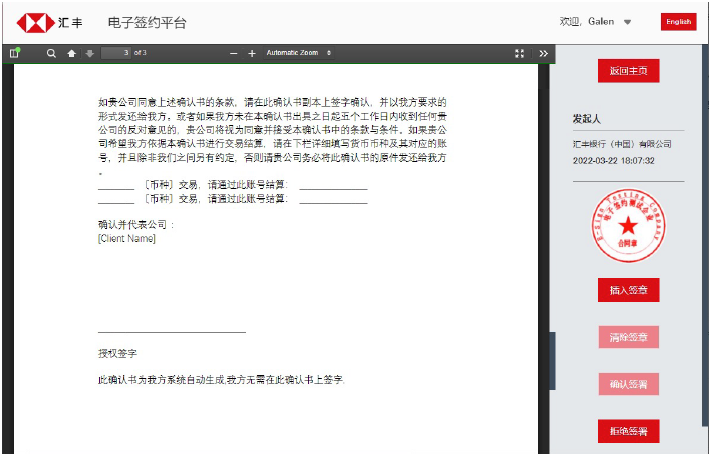Switch to presentation fullscreen mode
711x456 pixels.
(519, 53)
